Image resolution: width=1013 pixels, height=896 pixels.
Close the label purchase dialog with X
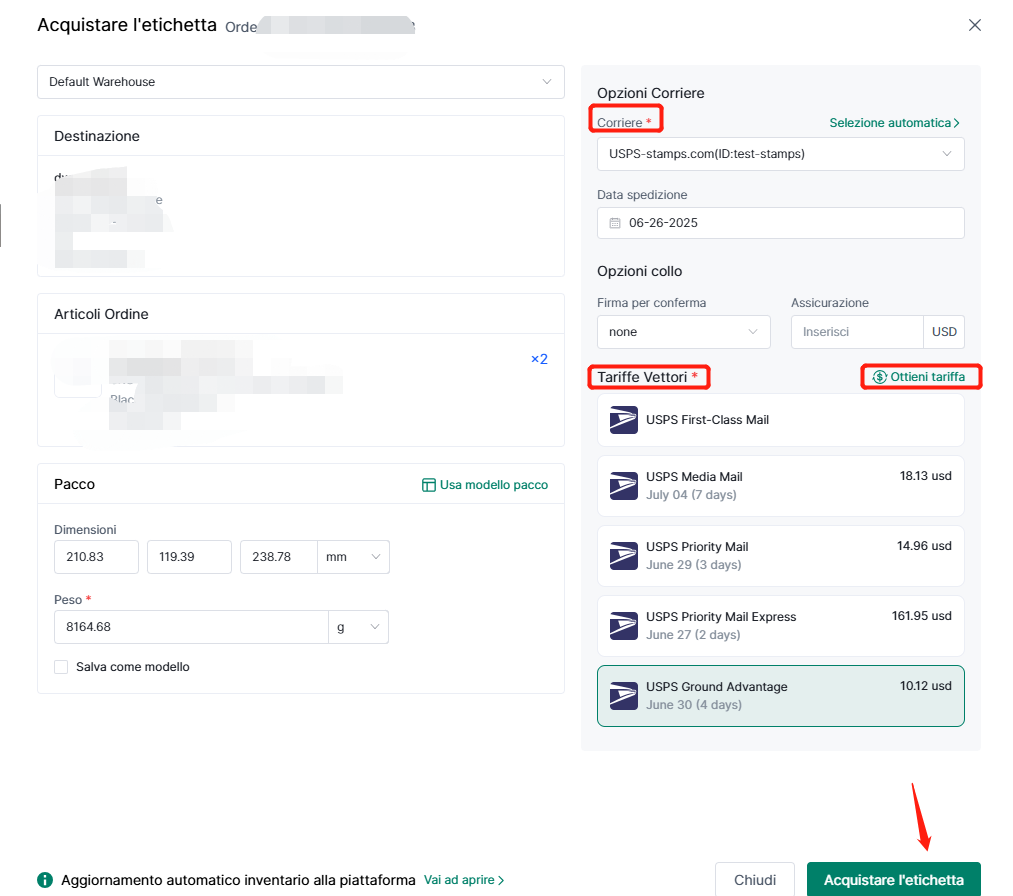(x=974, y=25)
